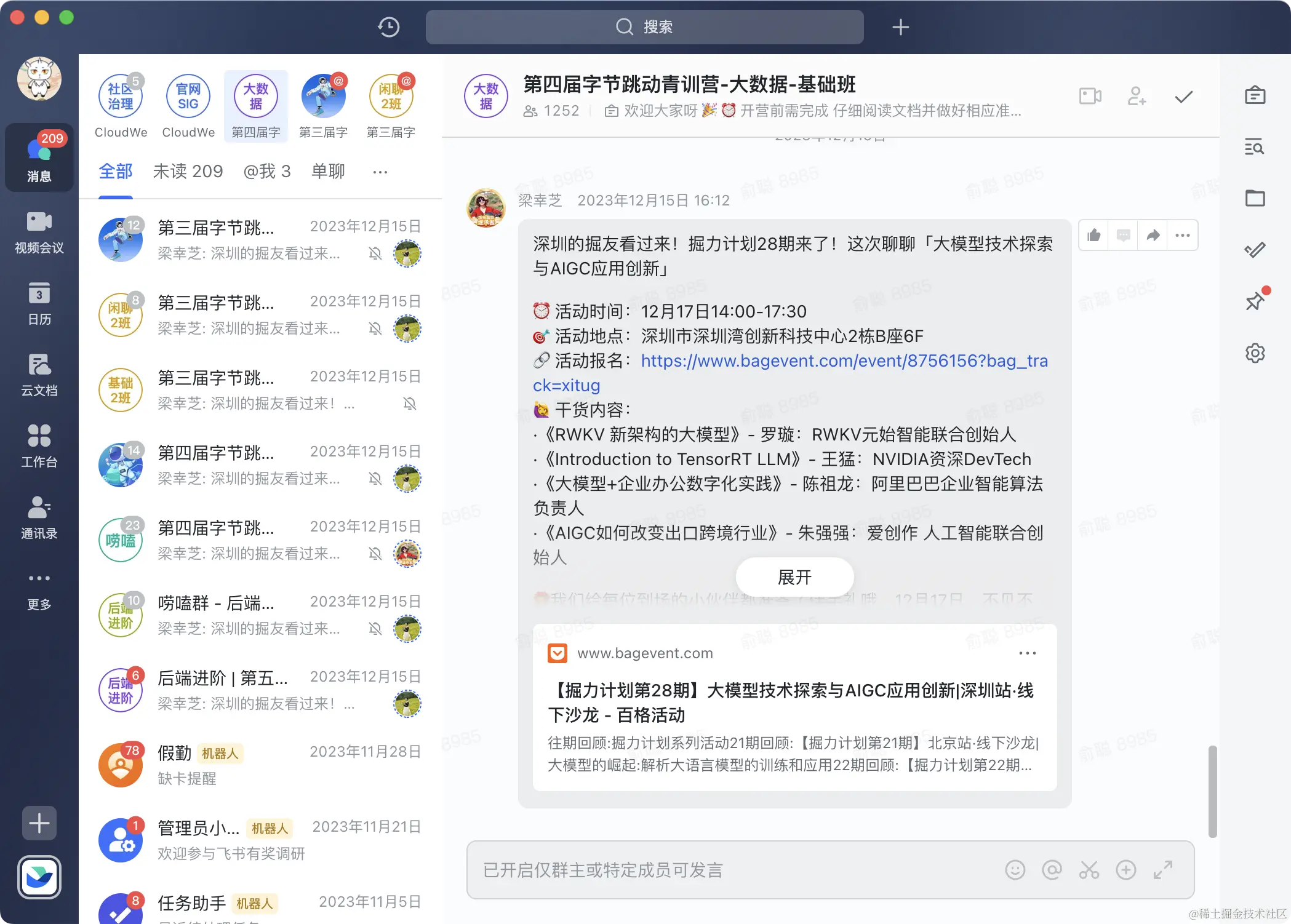
Task: Open link card options ellipsis
Action: (1028, 653)
